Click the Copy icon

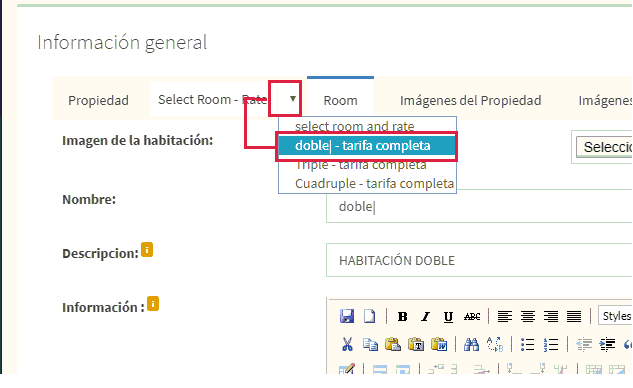(x=370, y=344)
